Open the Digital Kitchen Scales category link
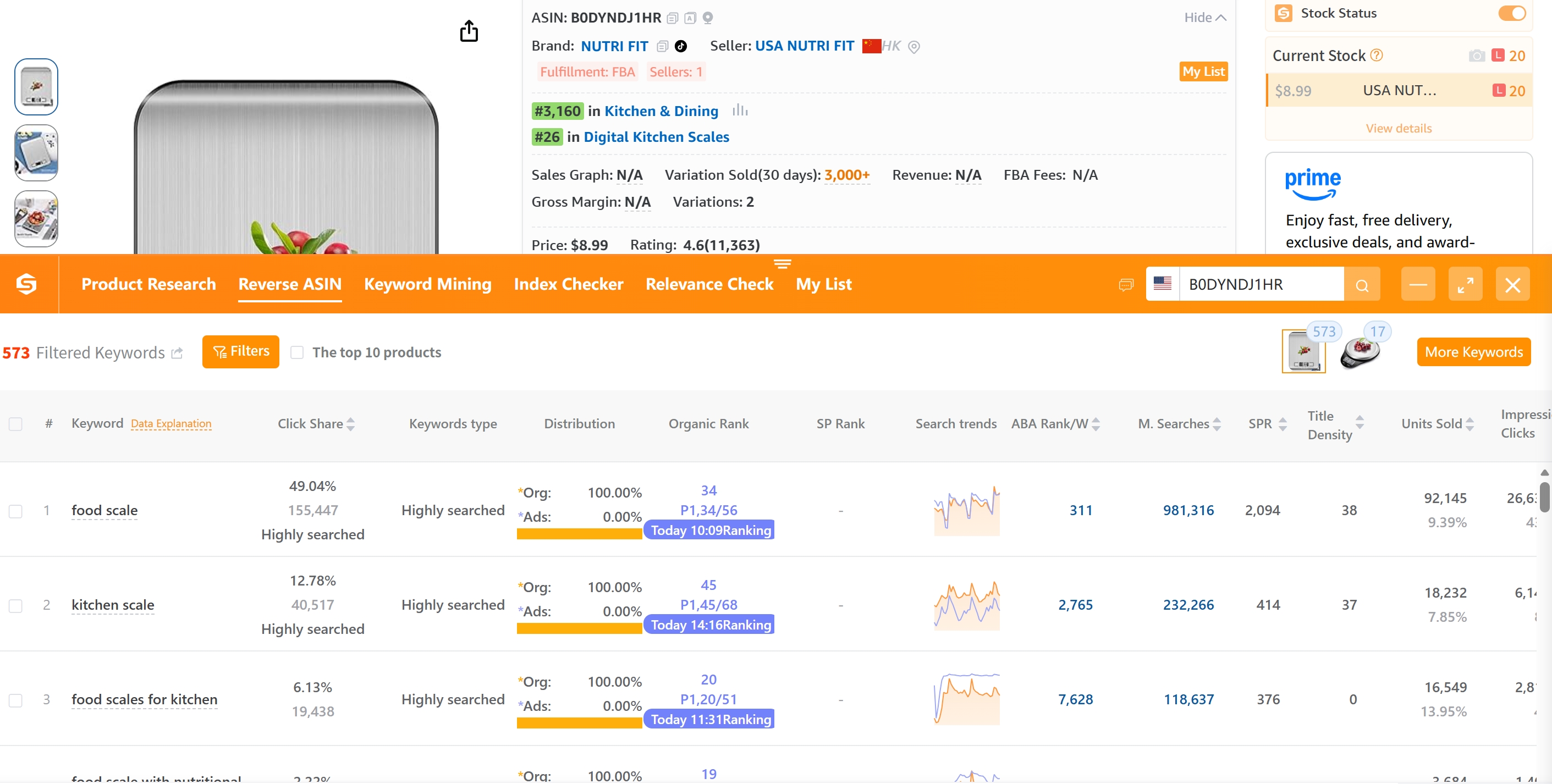Screen dimensions: 1552x784 656,137
